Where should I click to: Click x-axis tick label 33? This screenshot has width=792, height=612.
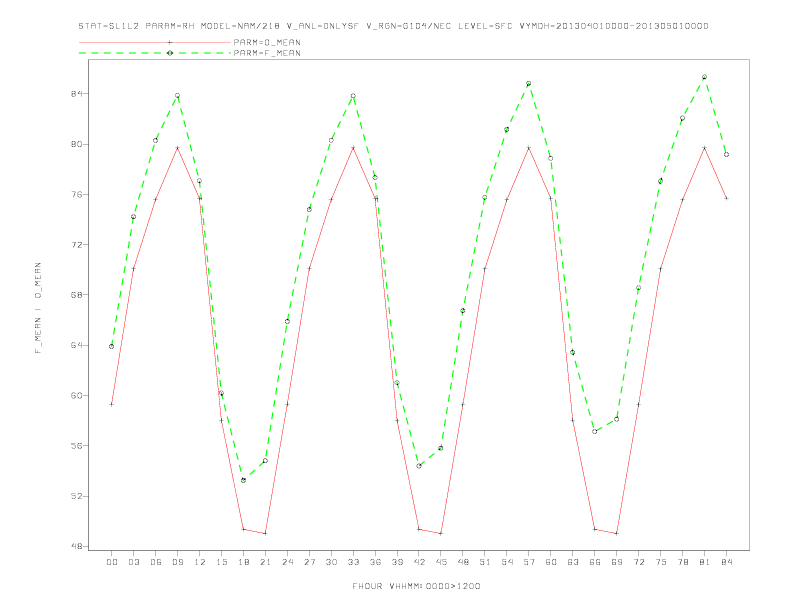(353, 562)
